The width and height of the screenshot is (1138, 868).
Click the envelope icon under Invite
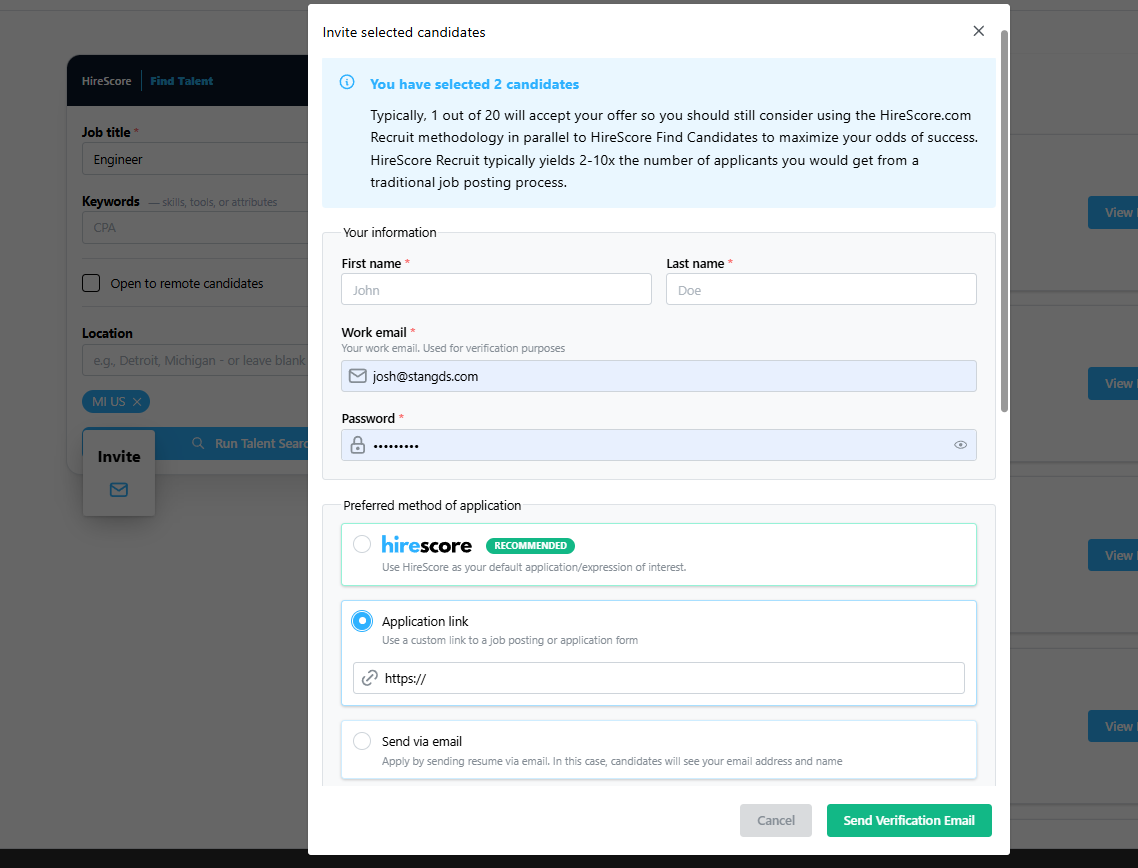click(119, 490)
